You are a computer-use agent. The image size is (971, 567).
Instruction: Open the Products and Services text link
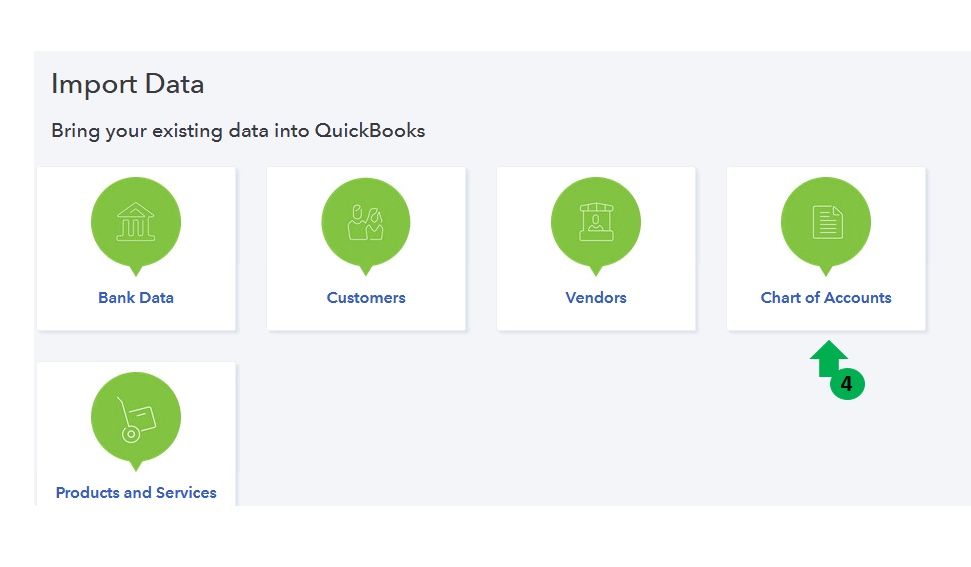[136, 493]
